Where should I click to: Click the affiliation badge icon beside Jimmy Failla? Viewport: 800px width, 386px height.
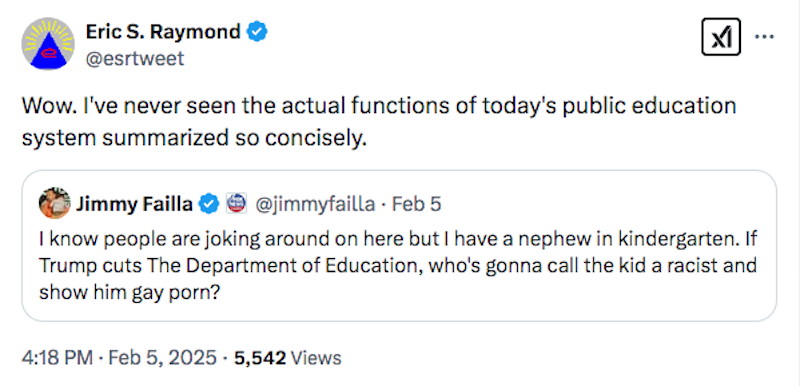tap(236, 204)
